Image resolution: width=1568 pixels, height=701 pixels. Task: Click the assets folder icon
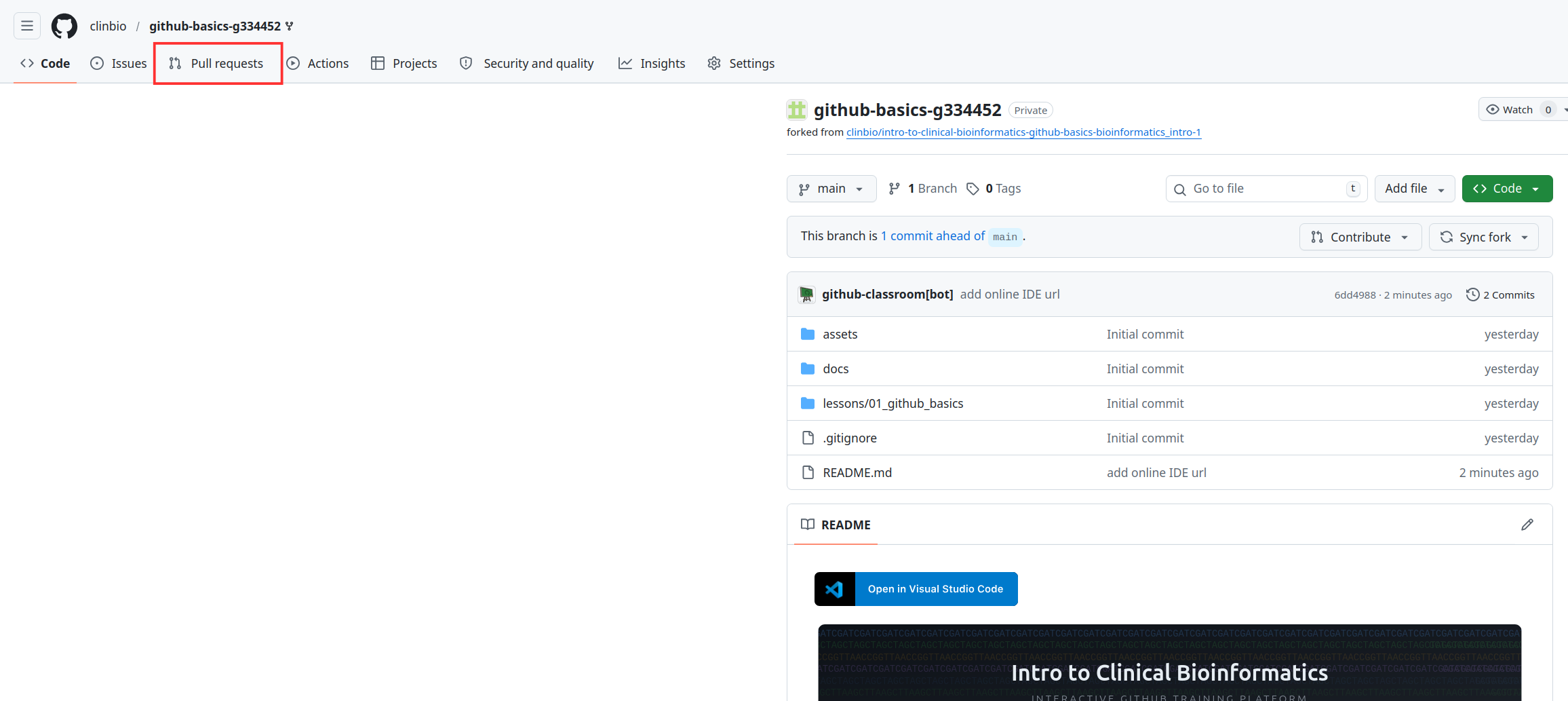[x=807, y=334]
